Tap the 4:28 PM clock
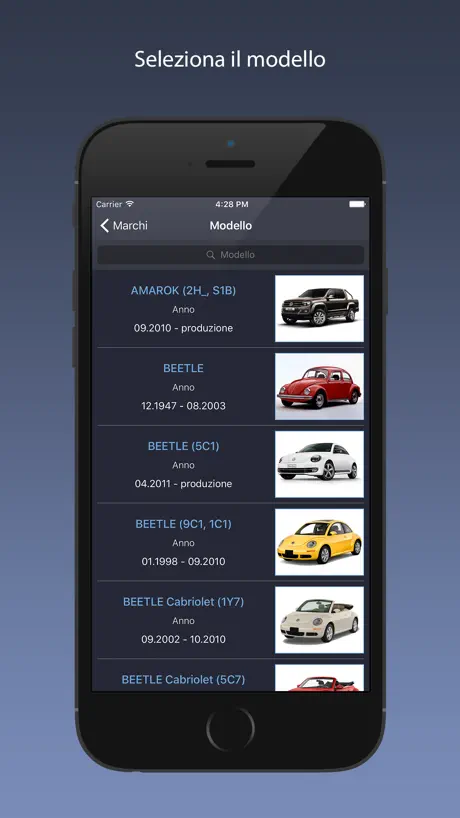 point(232,204)
